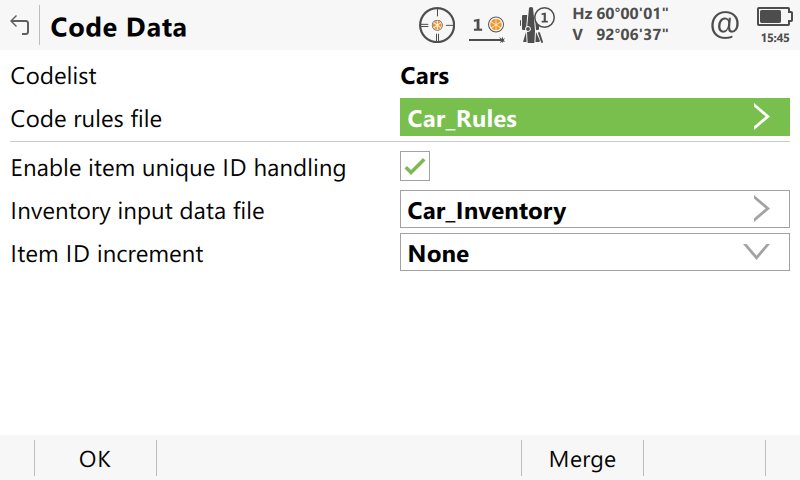Viewport: 800px width, 480px height.
Task: Click the clock time display
Action: click(774, 37)
